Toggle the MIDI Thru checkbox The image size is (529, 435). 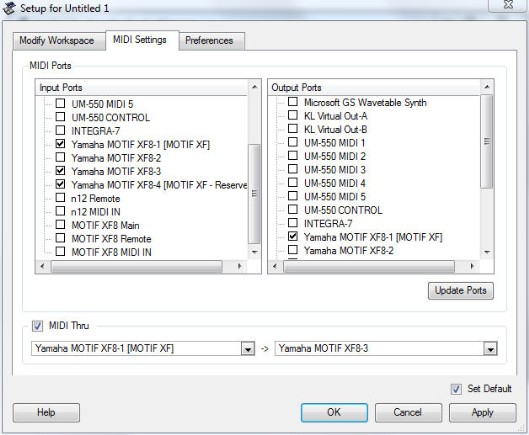[37, 326]
